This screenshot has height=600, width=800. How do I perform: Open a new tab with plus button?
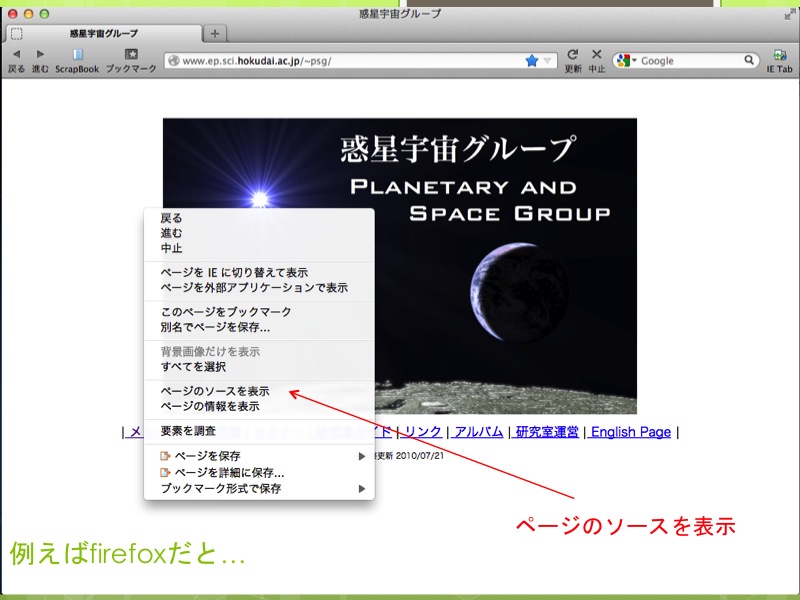(x=215, y=34)
